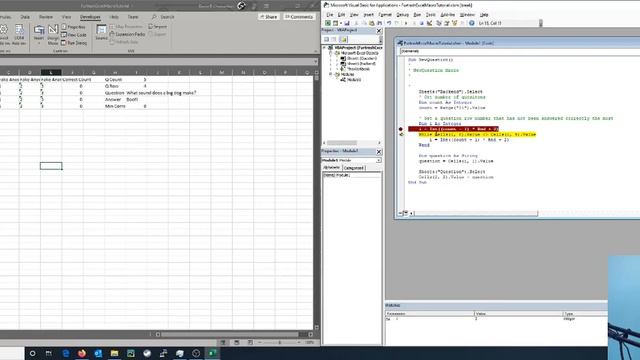Click Insert controls icon in Excel ribbon
The width and height of the screenshot is (640, 360).
pyautogui.click(x=39, y=35)
